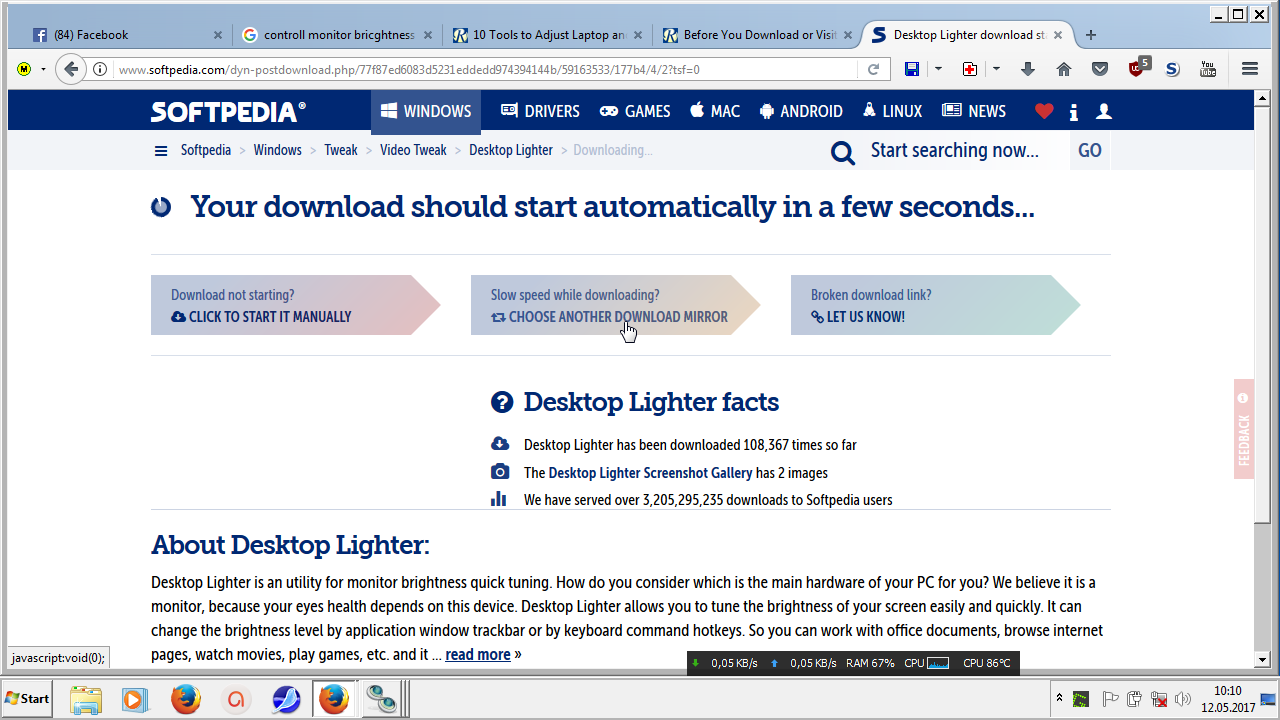
Task: Open the Firefox hamburger menu
Action: point(1249,69)
